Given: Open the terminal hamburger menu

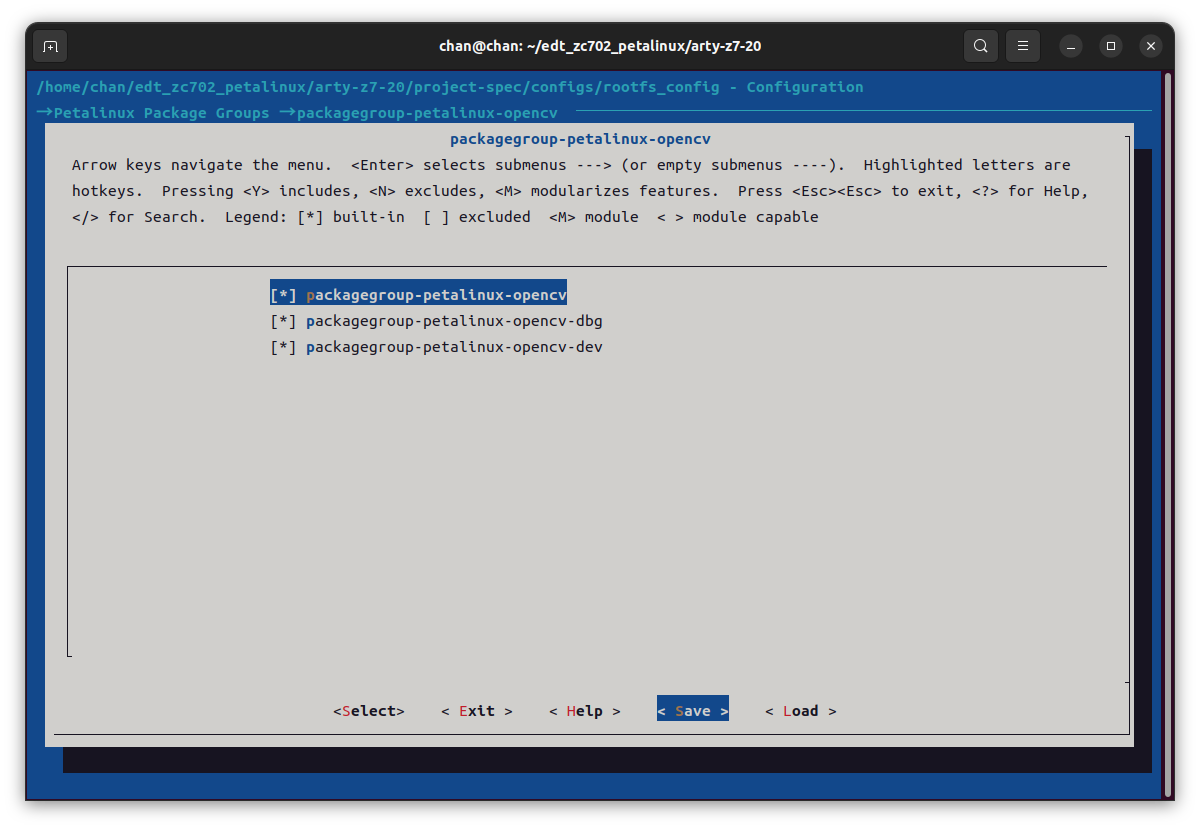Looking at the screenshot, I should (1022, 46).
